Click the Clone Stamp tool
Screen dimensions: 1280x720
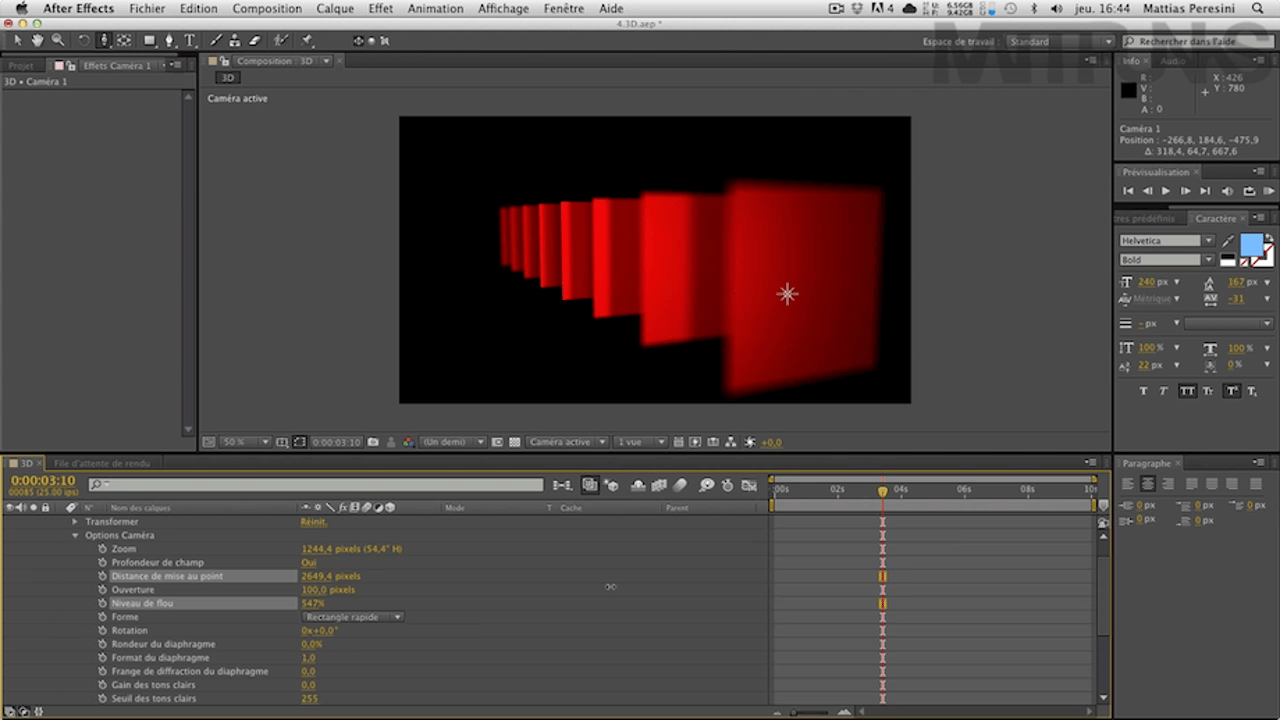[x=235, y=41]
